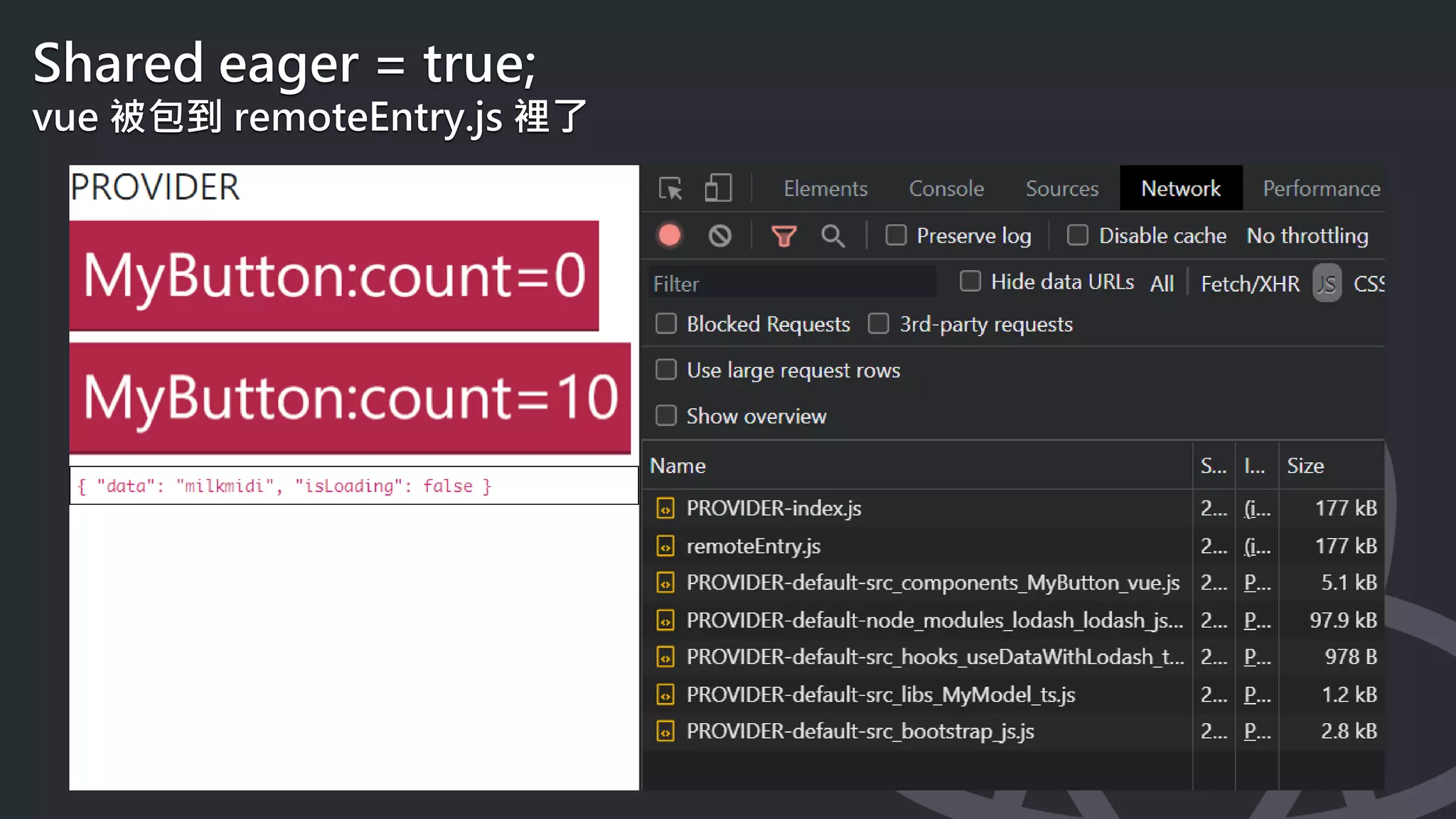
Task: Click the JSON data output box
Action: 354,486
